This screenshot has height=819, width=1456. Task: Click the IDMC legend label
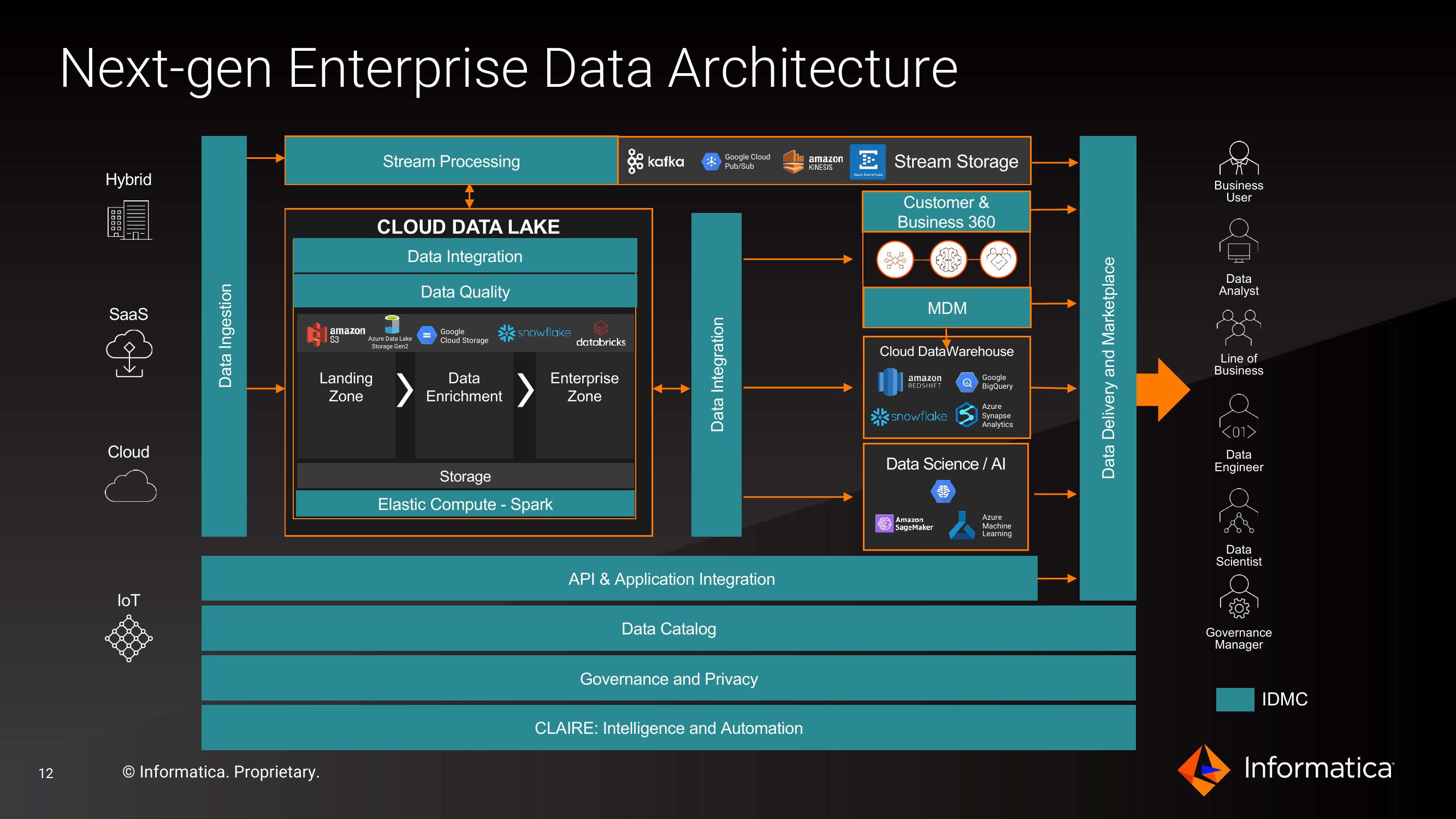click(1285, 699)
